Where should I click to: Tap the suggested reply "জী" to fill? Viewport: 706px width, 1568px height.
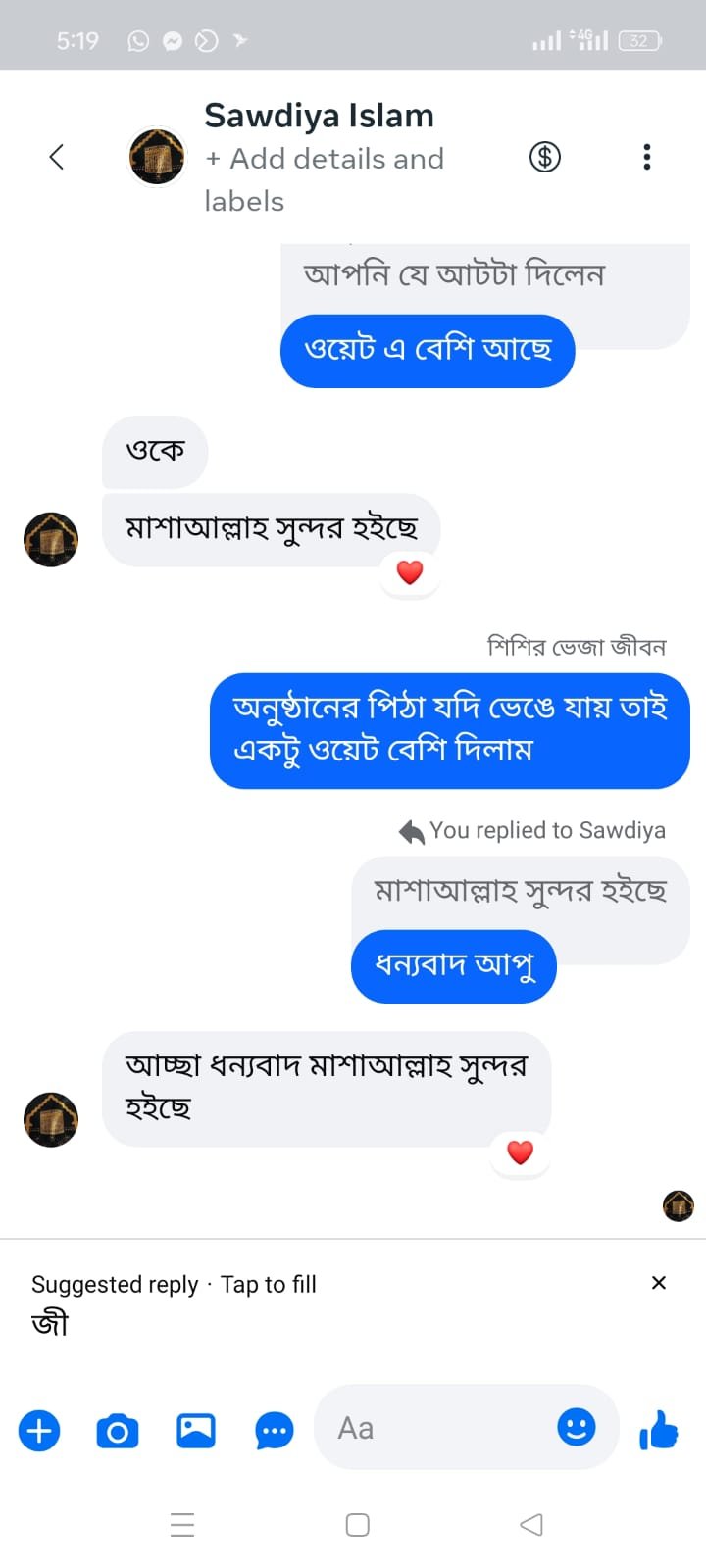(x=50, y=1324)
